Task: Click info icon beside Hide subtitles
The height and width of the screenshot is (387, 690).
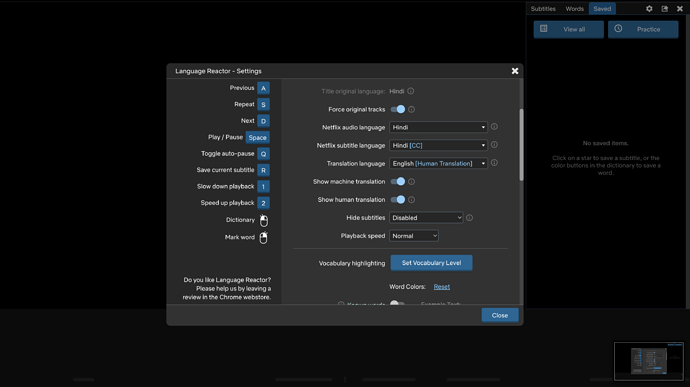Action: (x=470, y=217)
